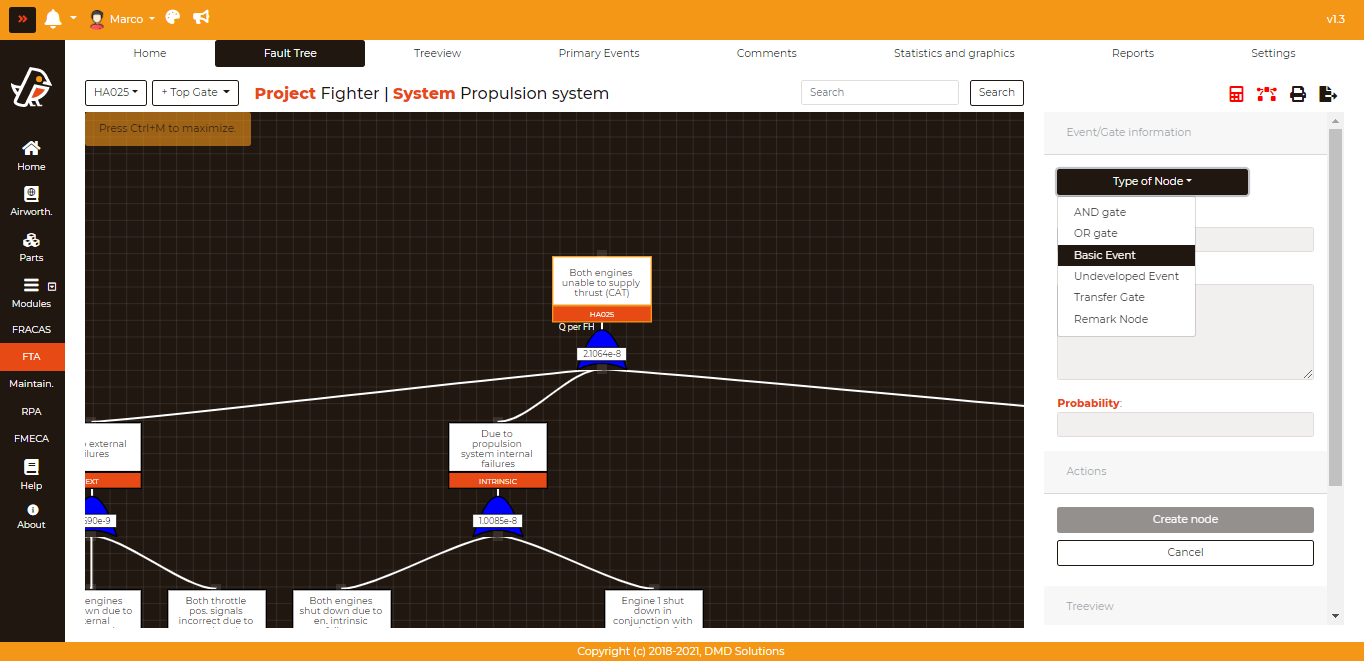Viewport: 1364px width, 661px height.
Task: Click the announcements megaphone icon
Action: [x=201, y=18]
